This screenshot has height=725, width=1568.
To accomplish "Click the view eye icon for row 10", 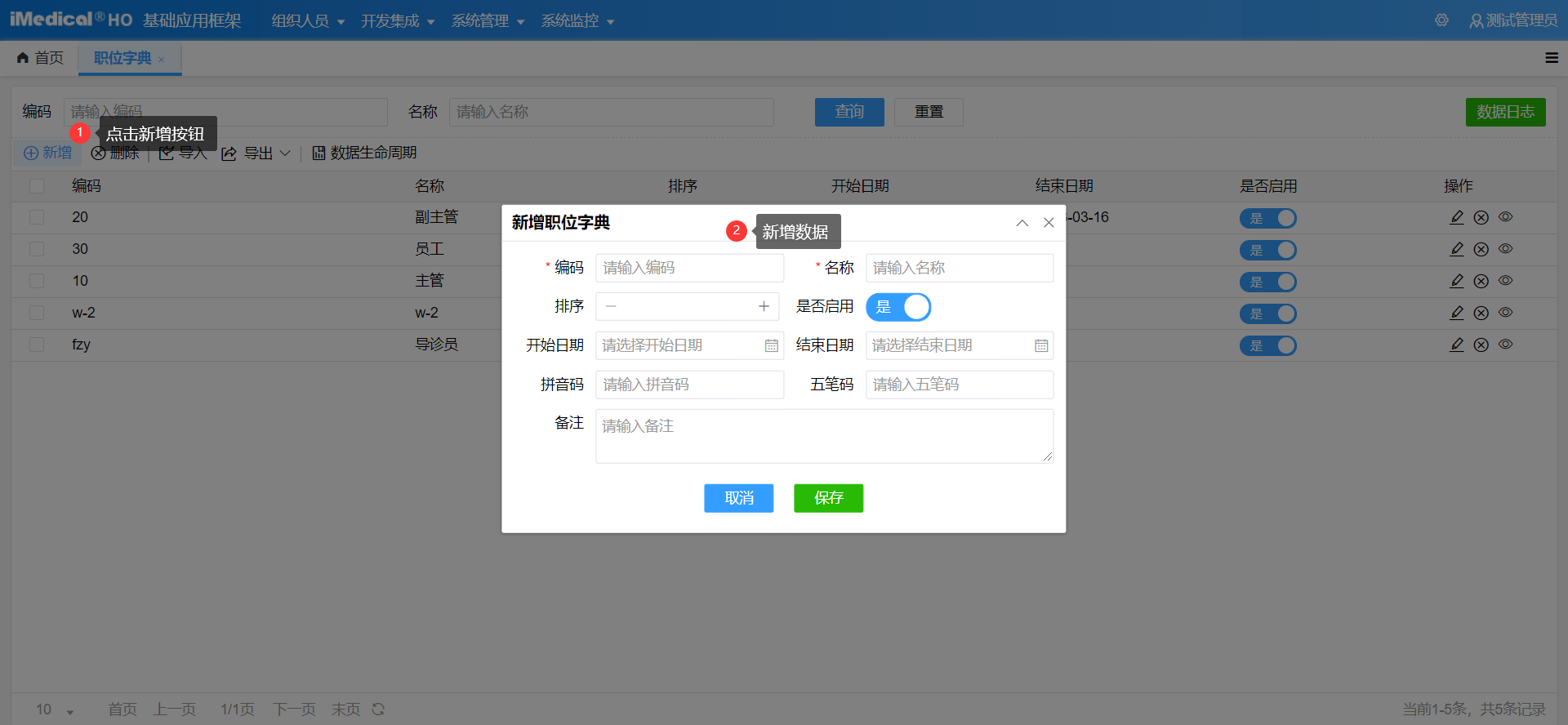I will 1506,281.
